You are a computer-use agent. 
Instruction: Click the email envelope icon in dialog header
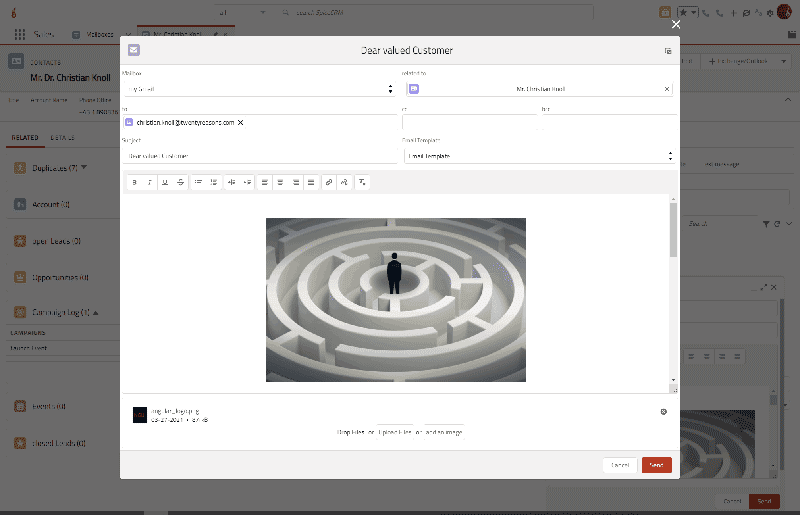(134, 50)
